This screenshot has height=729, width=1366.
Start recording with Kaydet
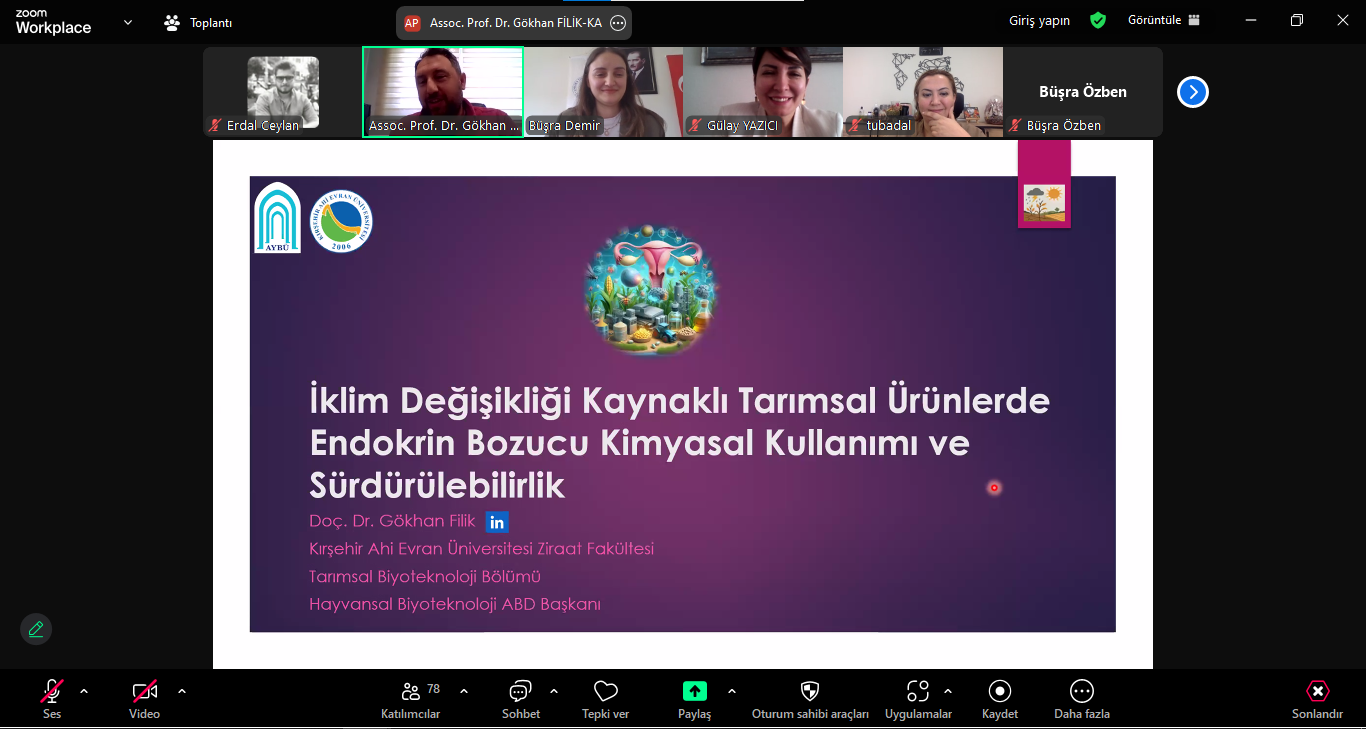pyautogui.click(x=999, y=692)
